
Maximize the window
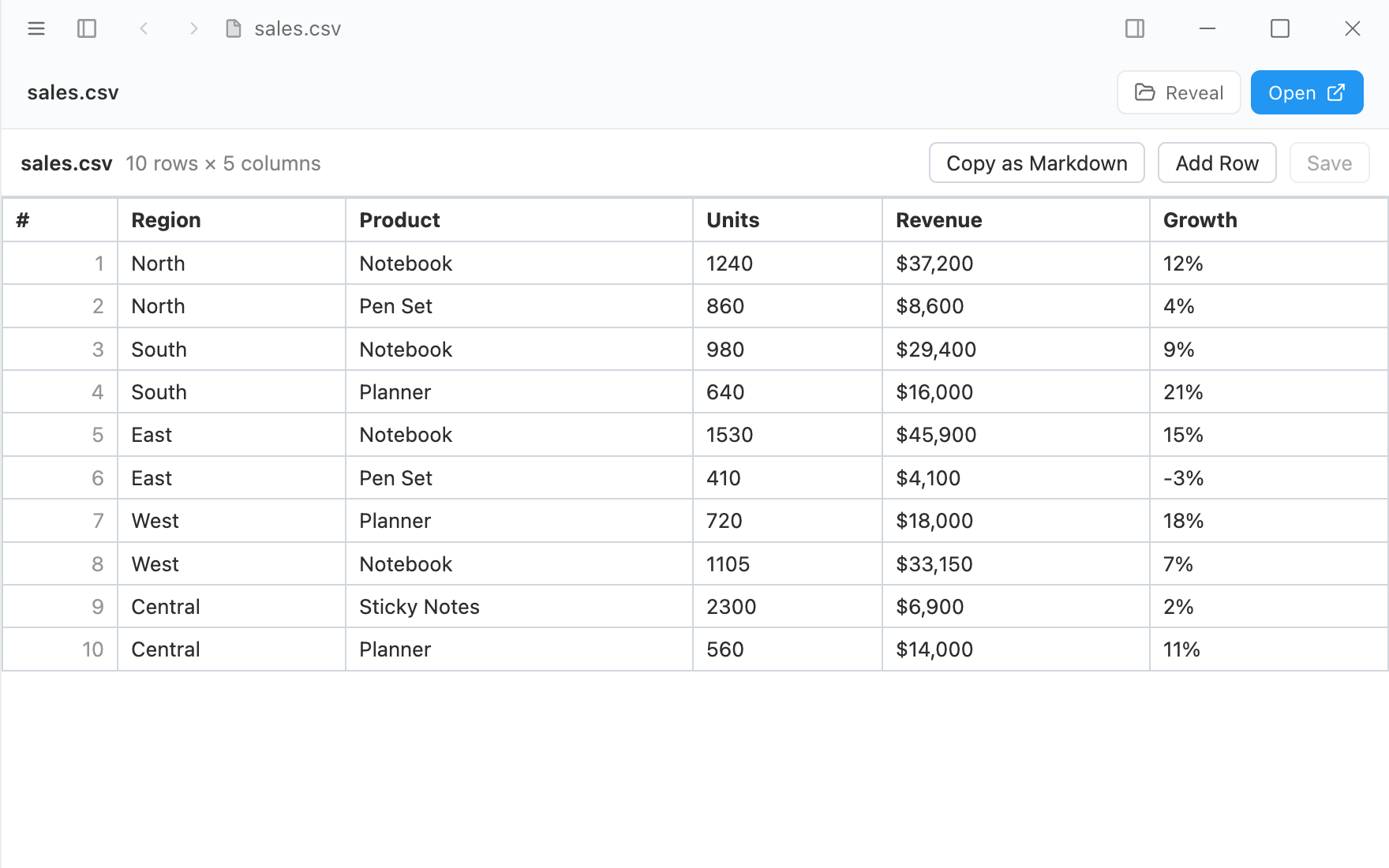[x=1280, y=29]
